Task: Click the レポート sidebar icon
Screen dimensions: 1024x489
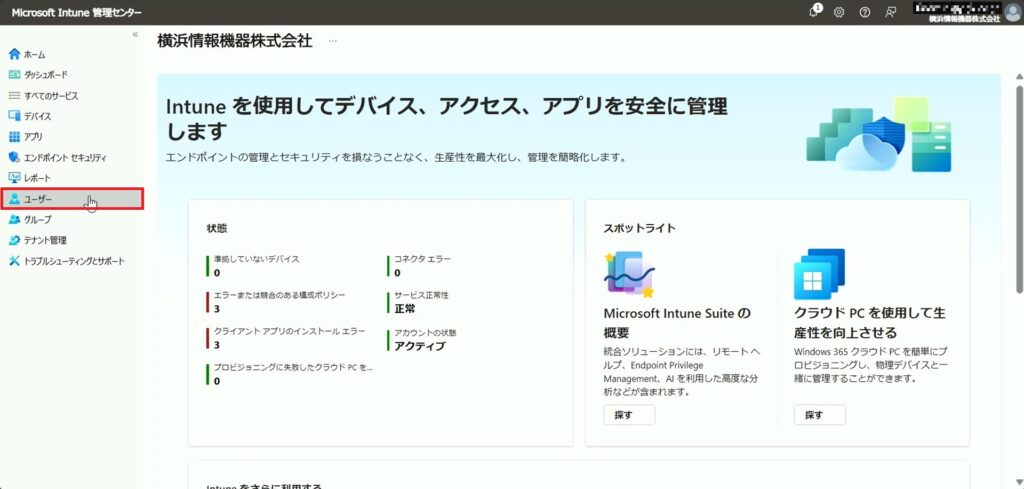Action: tap(14, 178)
